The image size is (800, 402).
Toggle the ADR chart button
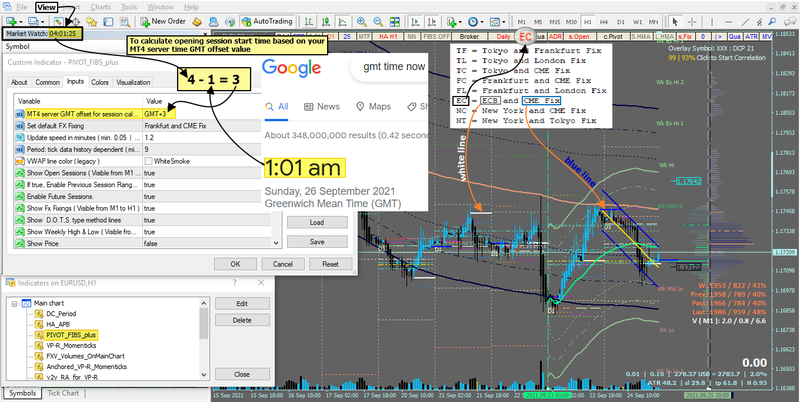[x=555, y=37]
